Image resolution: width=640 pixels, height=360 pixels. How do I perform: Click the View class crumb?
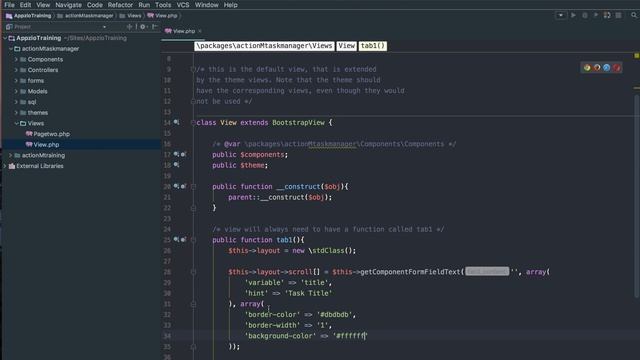(346, 46)
